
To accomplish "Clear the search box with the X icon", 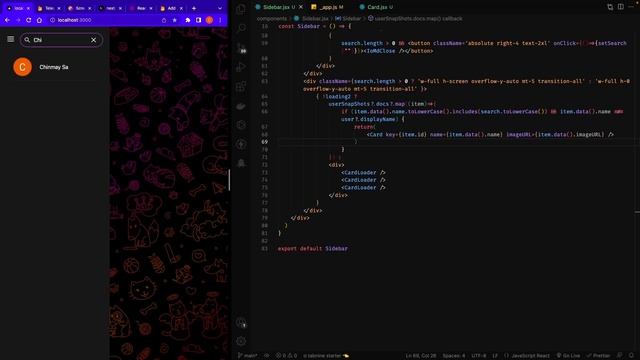I will pos(93,40).
